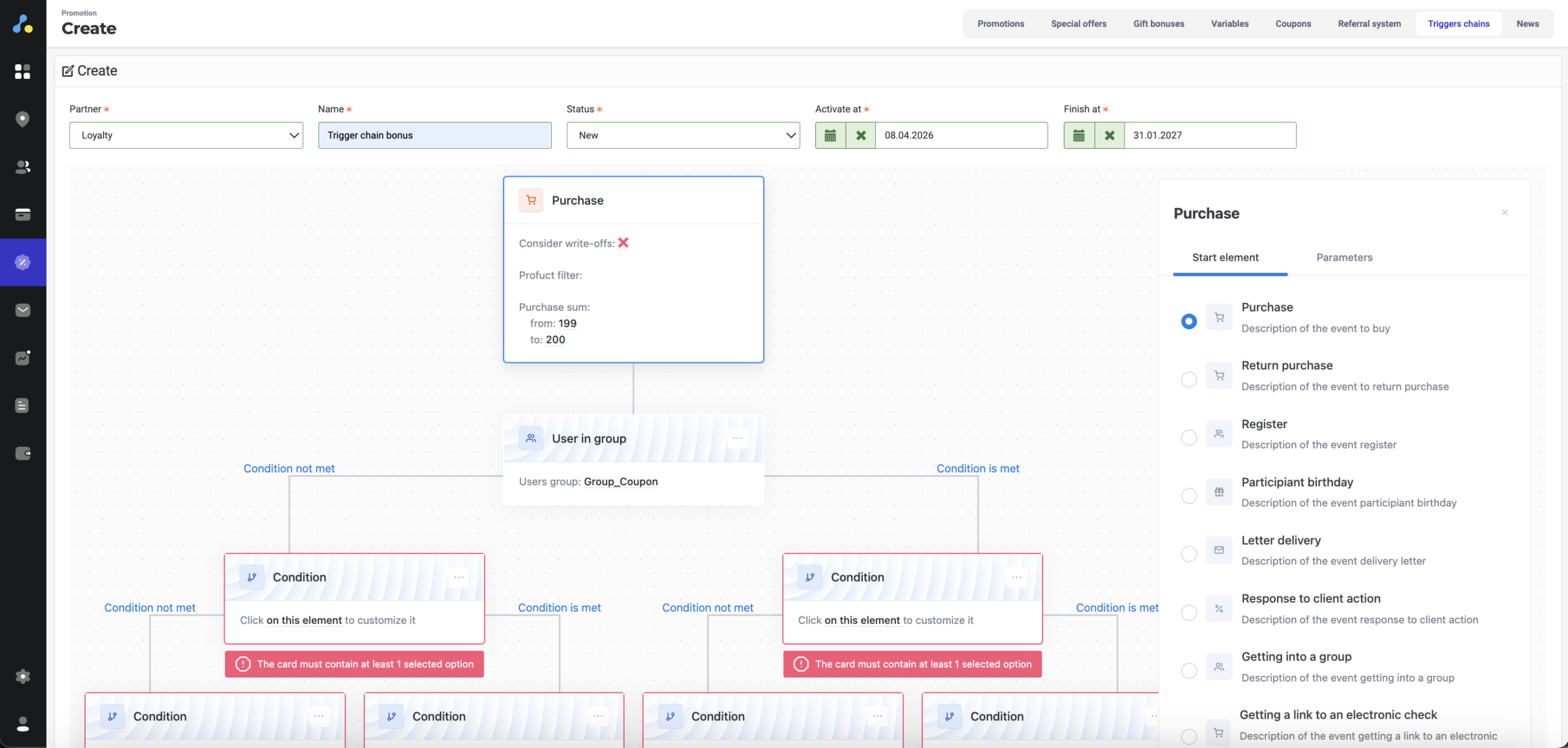
Task: Choose the Letter delivery radio button
Action: point(1189,554)
